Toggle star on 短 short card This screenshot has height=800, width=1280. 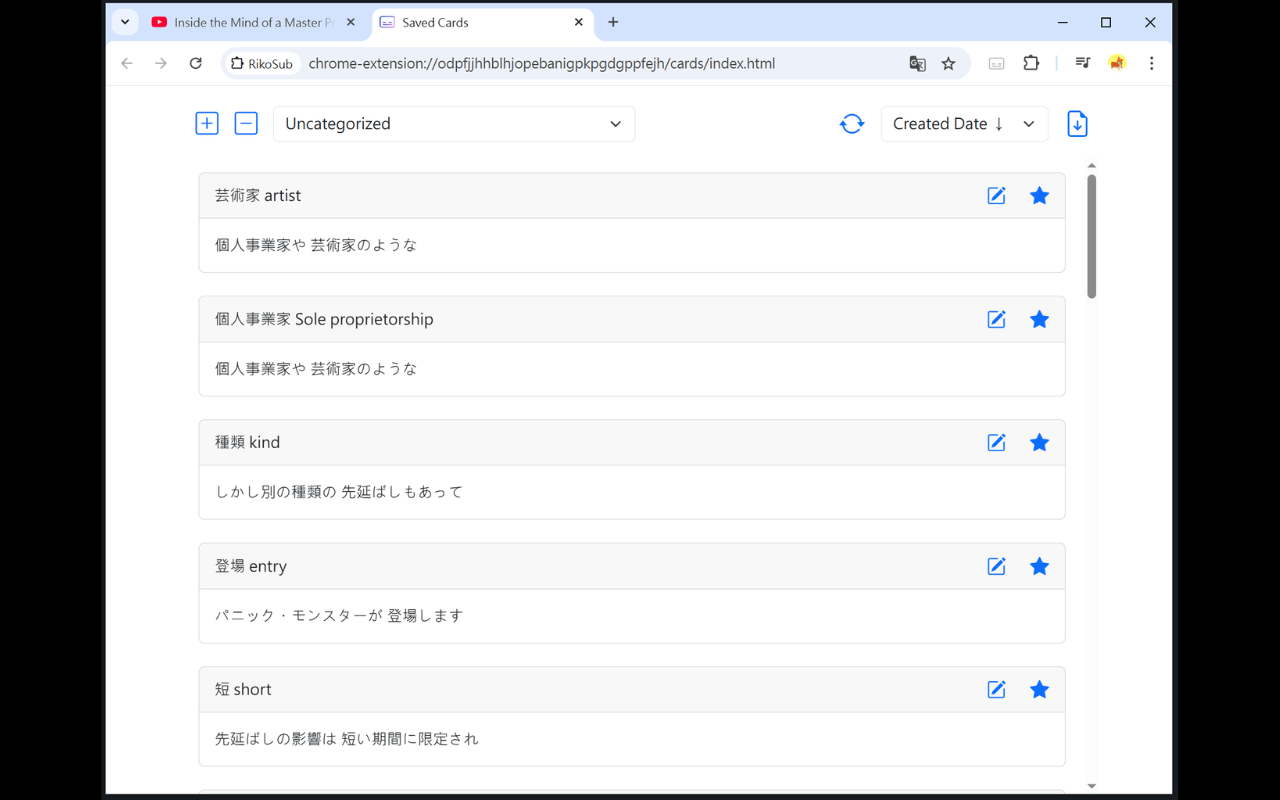tap(1040, 689)
